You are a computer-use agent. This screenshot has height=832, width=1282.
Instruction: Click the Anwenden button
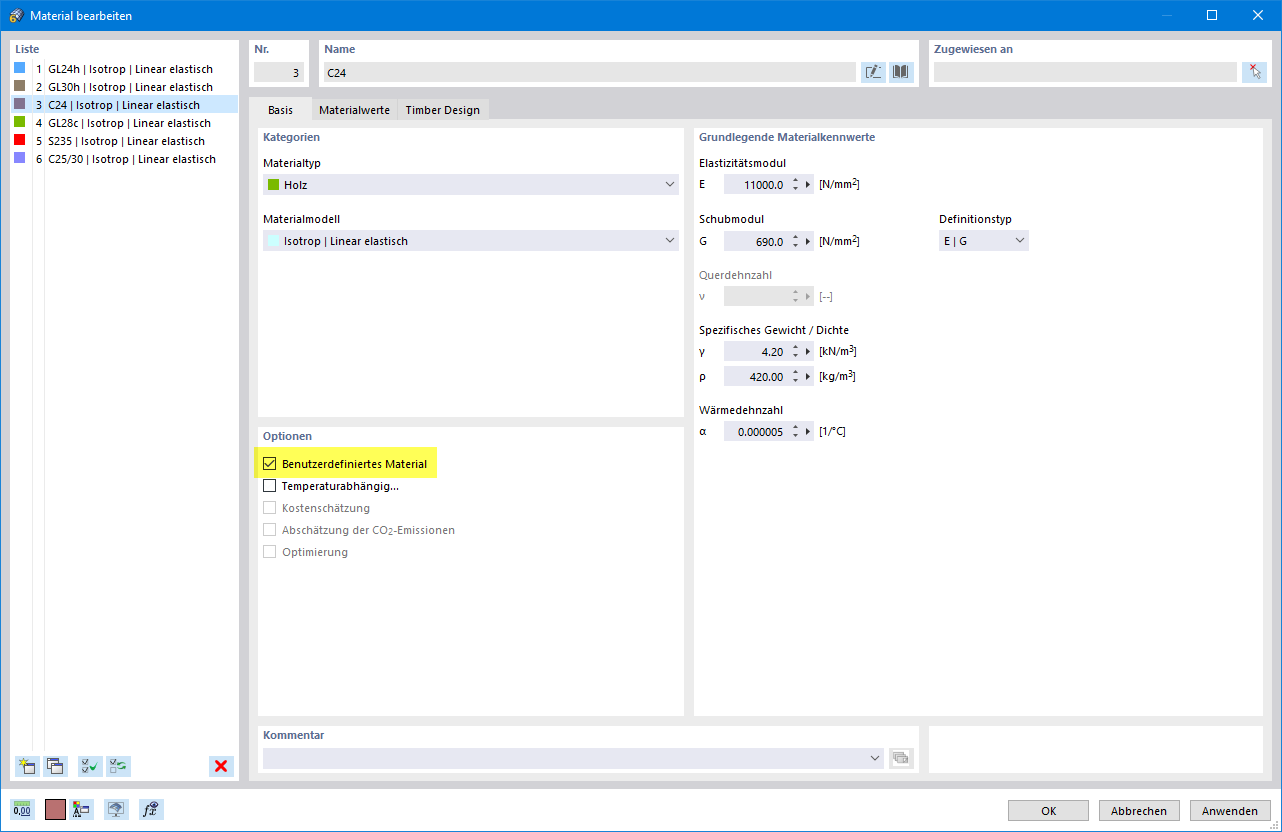click(x=1230, y=811)
